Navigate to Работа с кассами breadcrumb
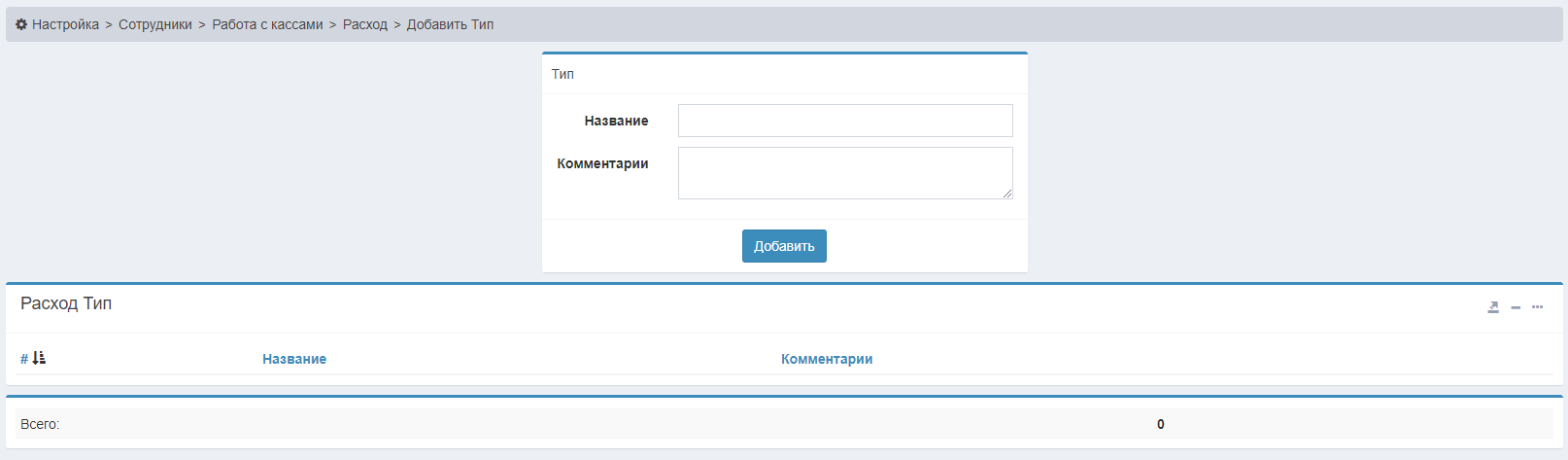 click(267, 24)
